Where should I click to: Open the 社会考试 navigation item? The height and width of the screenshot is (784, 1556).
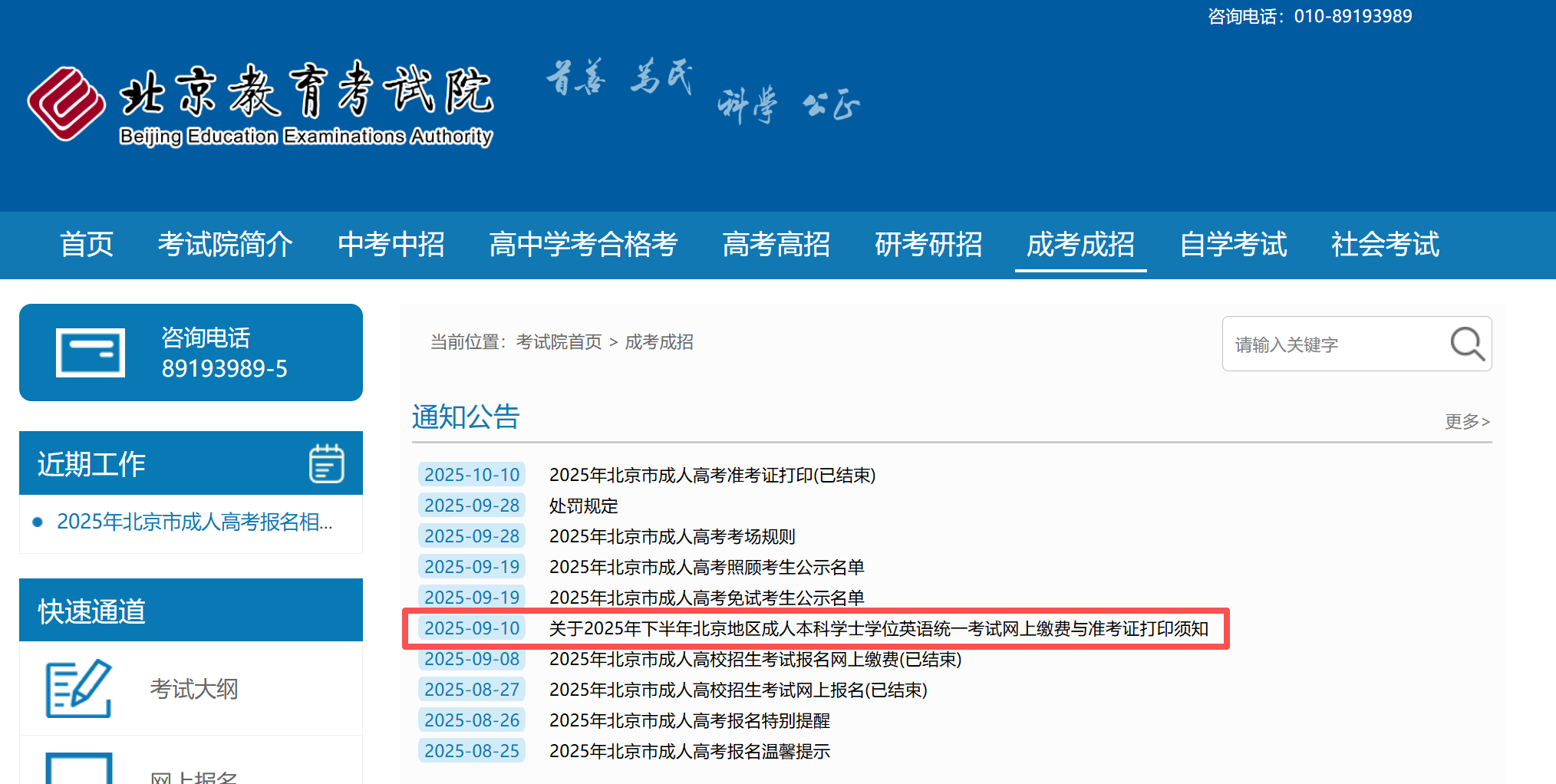point(1385,245)
